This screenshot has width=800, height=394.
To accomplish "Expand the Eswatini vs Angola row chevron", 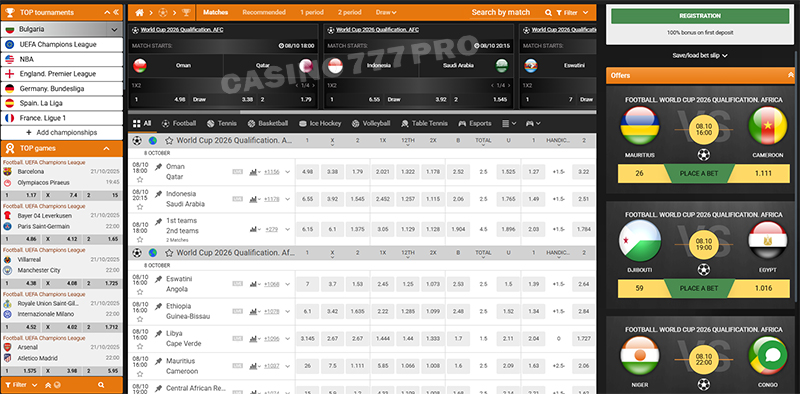I will [288, 284].
